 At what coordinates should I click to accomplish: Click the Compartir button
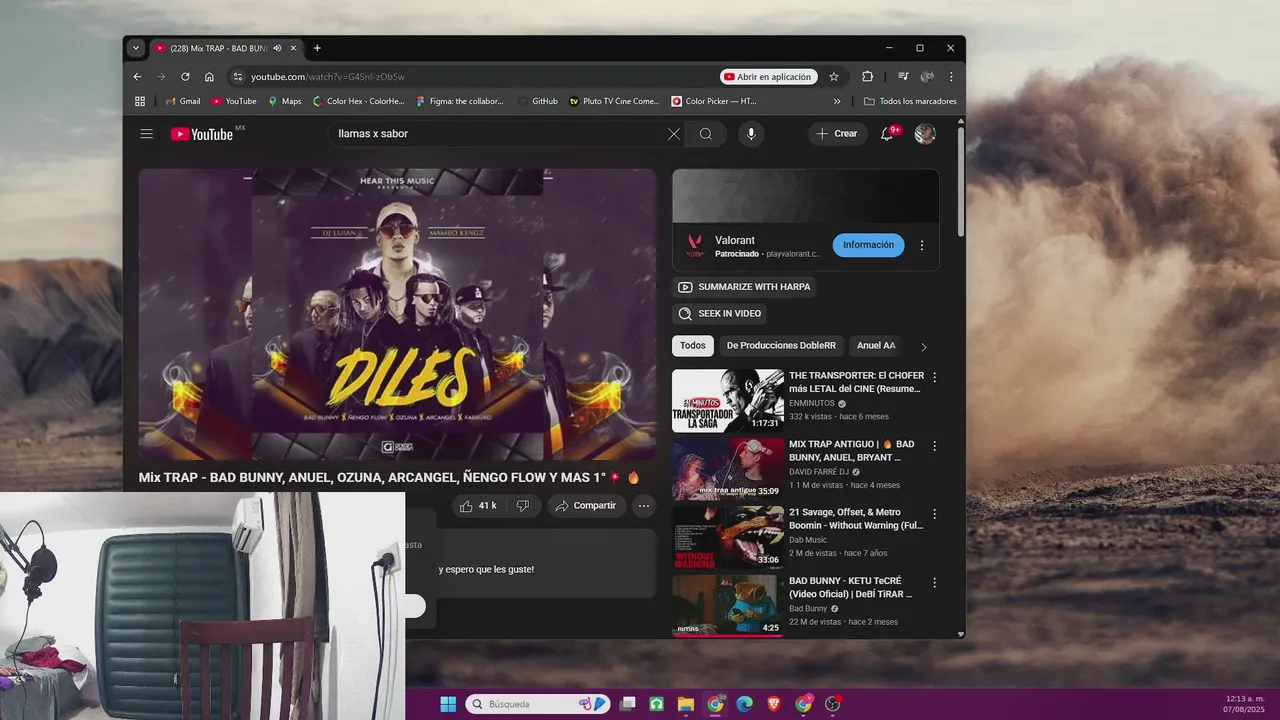pos(587,506)
